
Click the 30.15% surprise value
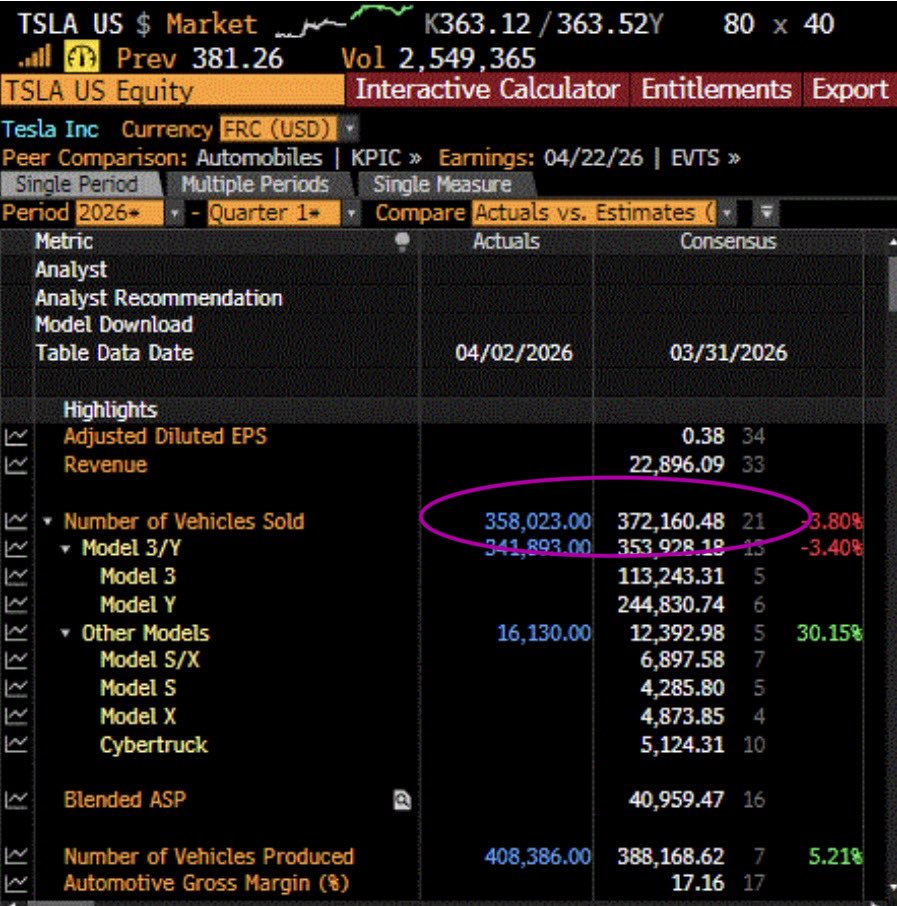click(829, 633)
